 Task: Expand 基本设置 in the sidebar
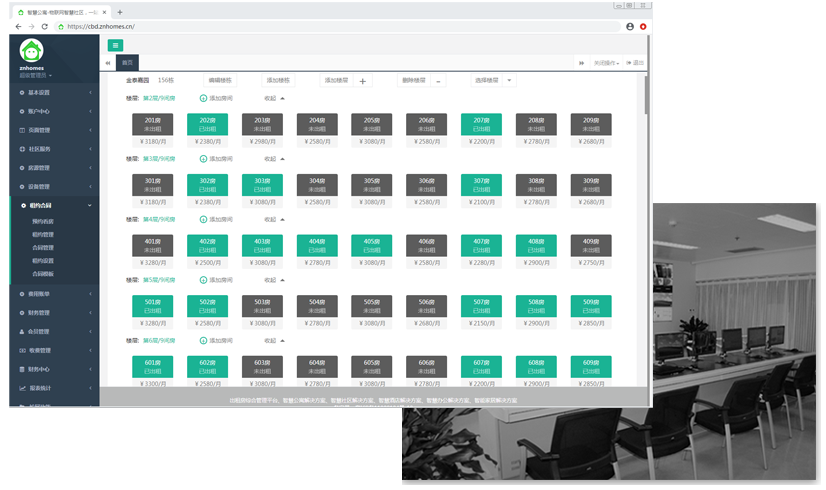(x=52, y=92)
